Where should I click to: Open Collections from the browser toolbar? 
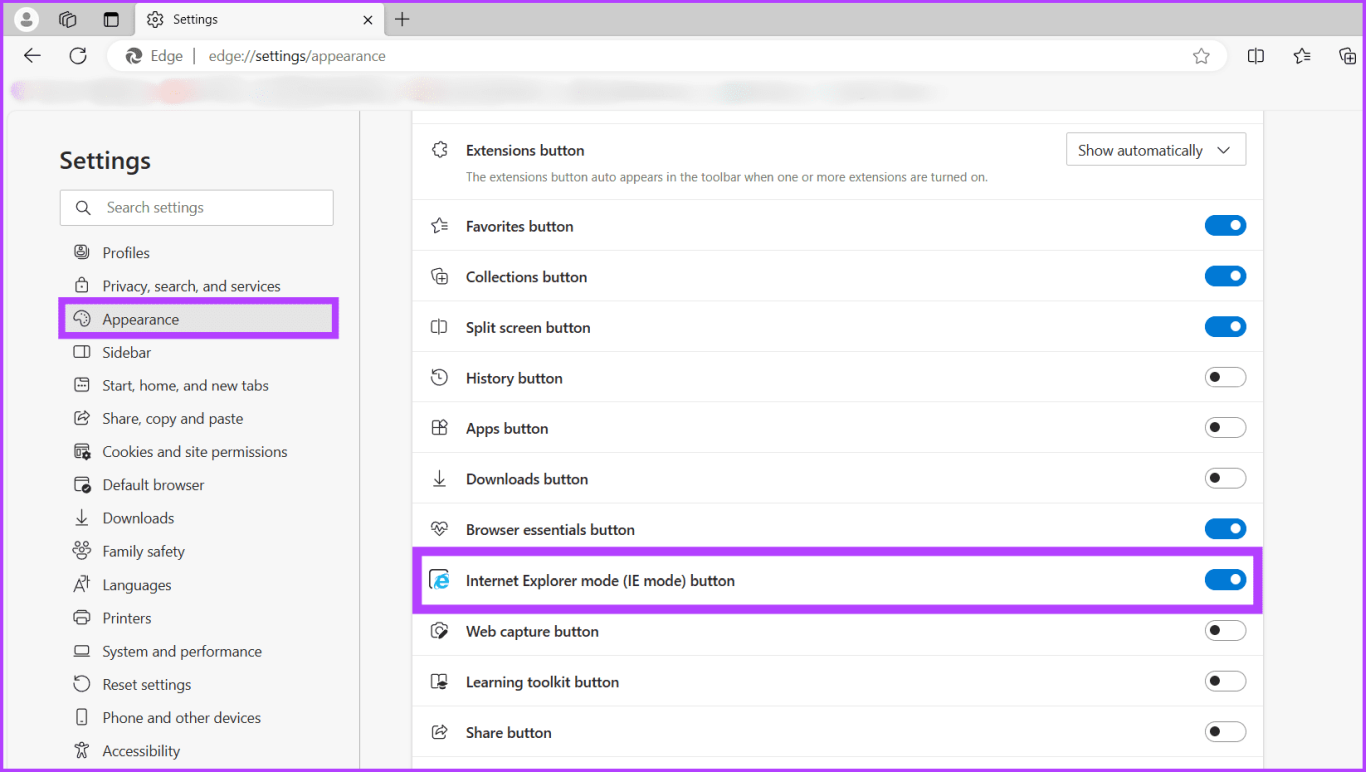tap(1347, 56)
